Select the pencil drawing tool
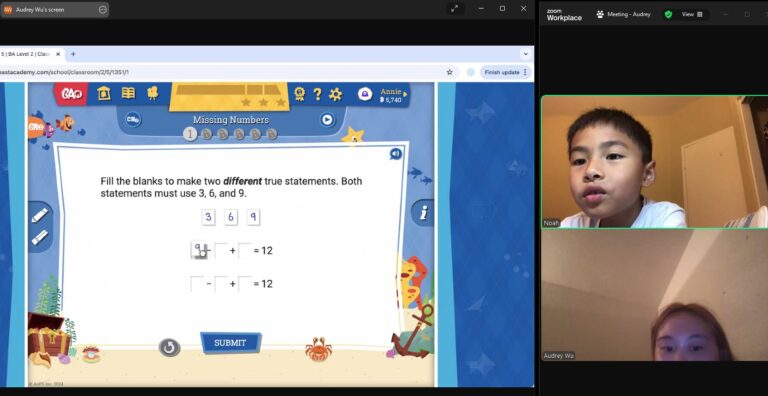The image size is (768, 396). (x=39, y=216)
